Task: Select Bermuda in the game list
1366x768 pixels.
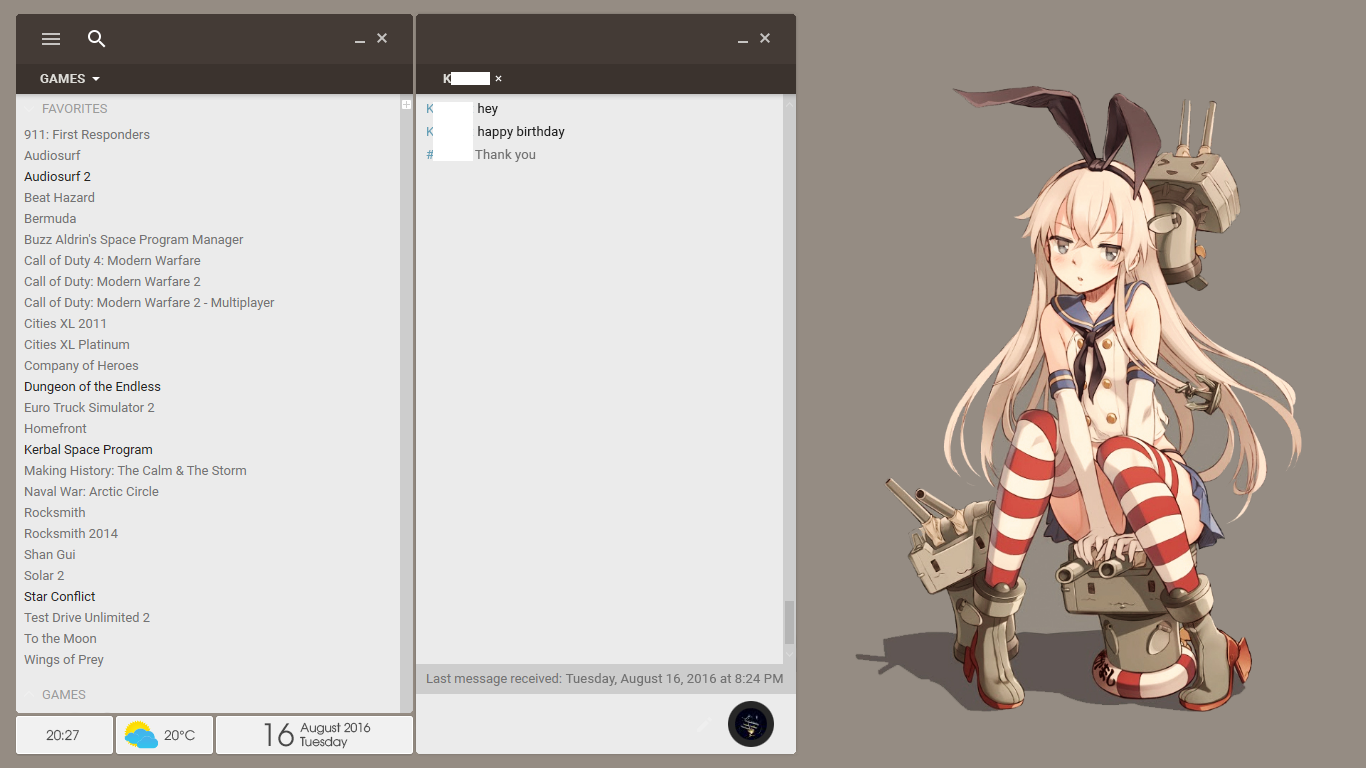Action: tap(50, 219)
